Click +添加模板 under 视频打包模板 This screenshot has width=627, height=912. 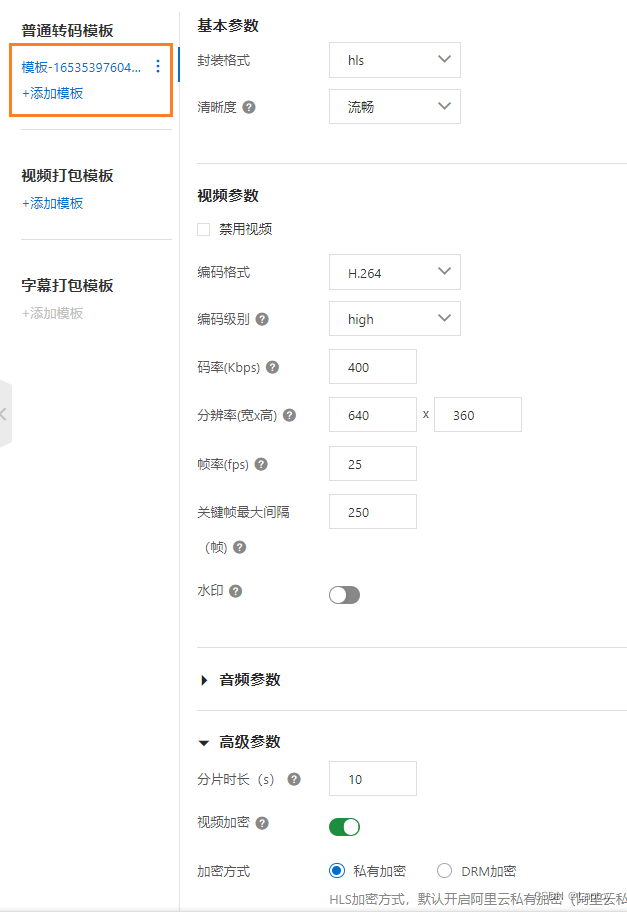pos(52,203)
